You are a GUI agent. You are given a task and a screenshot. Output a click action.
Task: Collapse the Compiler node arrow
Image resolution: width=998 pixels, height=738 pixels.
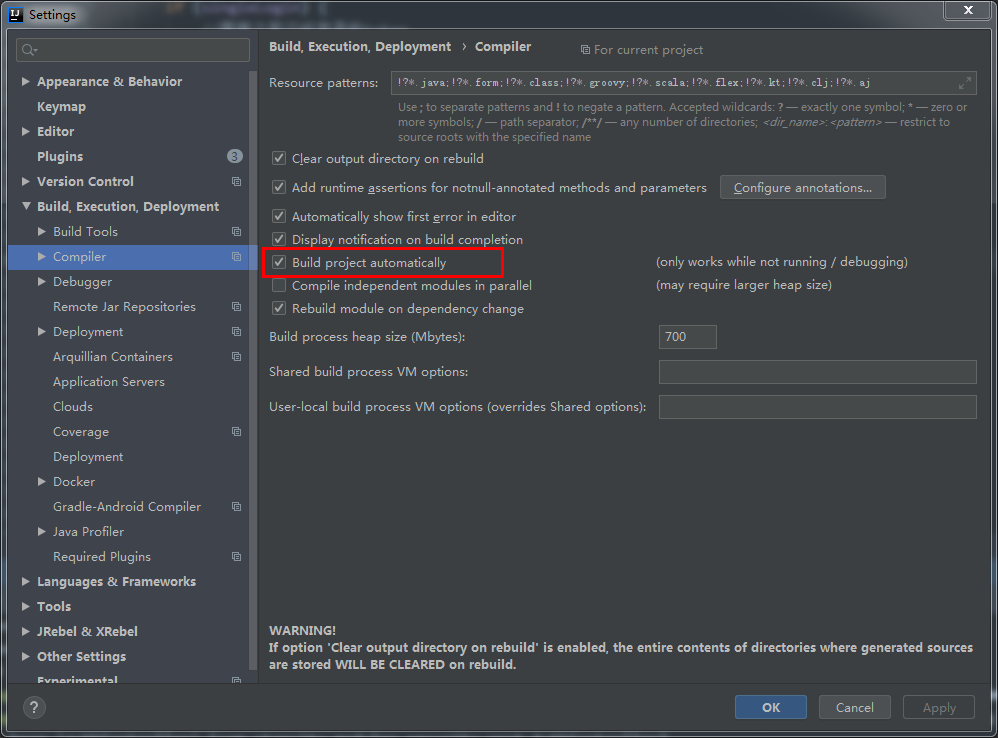(41, 256)
